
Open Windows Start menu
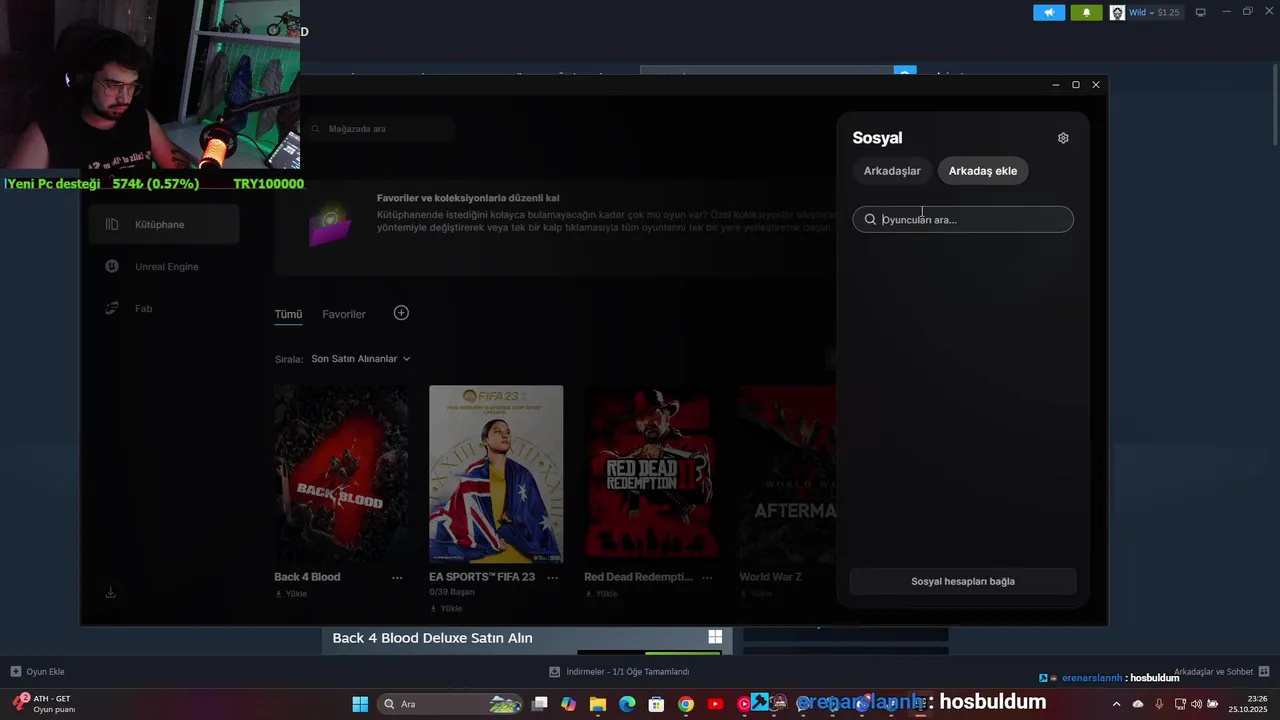coord(360,704)
